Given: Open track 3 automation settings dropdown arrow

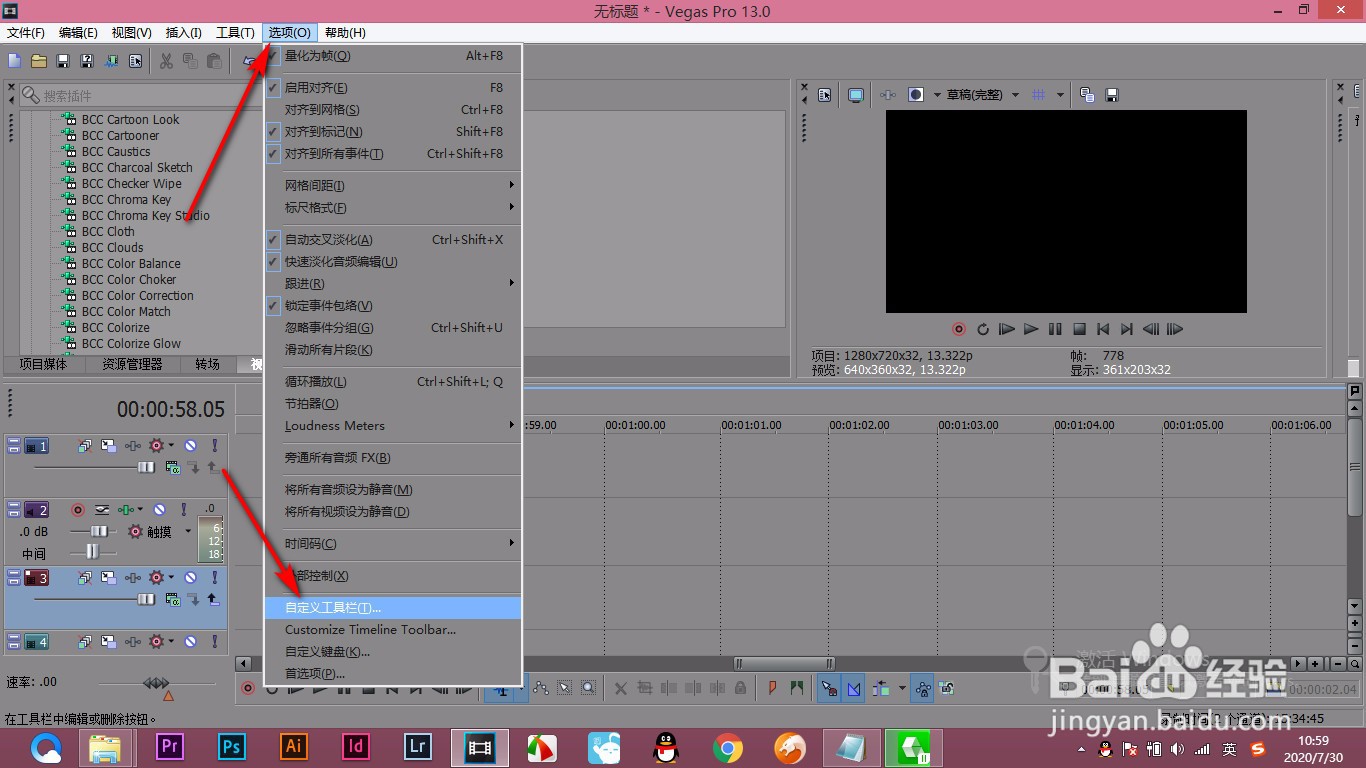Looking at the screenshot, I should click(171, 578).
